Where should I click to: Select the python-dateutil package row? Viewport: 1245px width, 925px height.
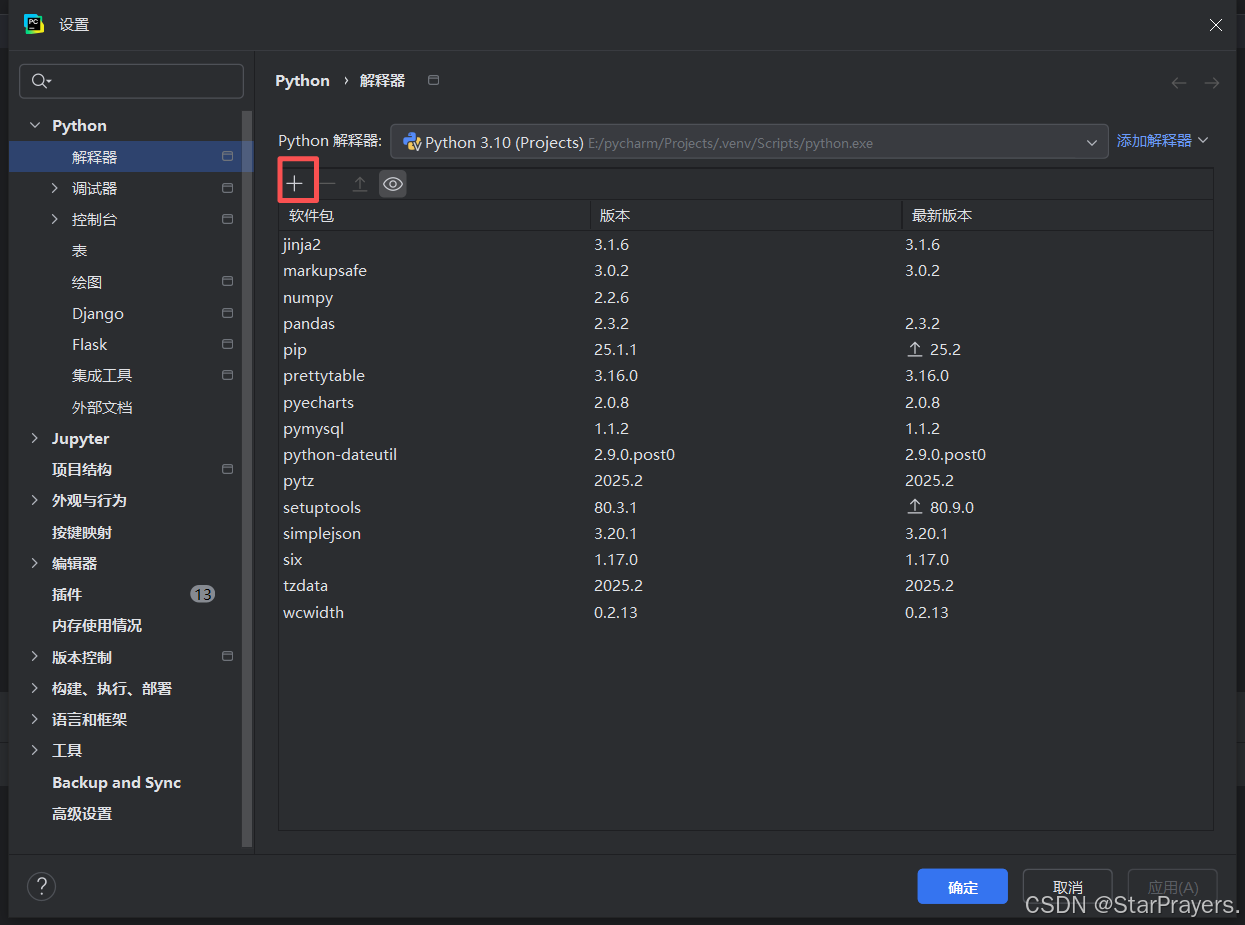(746, 455)
